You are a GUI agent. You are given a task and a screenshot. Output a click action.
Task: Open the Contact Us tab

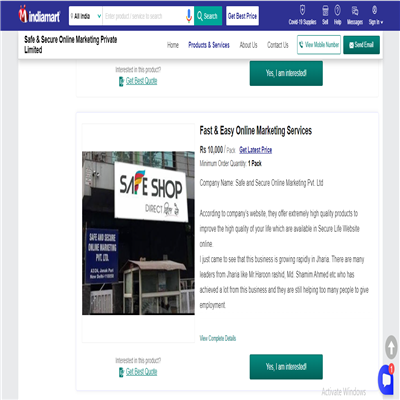278,45
